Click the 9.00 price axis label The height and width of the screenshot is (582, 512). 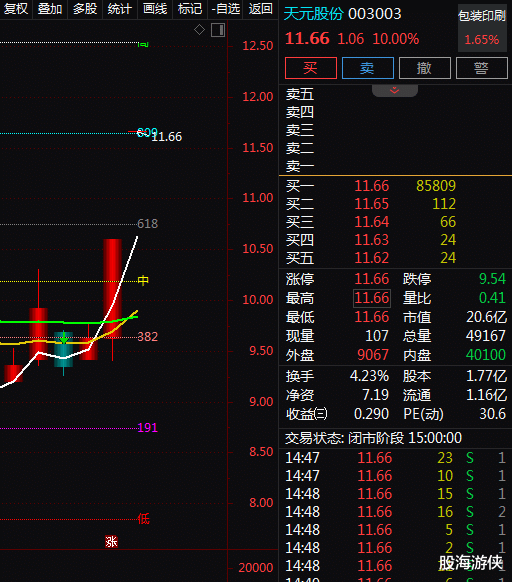click(261, 402)
